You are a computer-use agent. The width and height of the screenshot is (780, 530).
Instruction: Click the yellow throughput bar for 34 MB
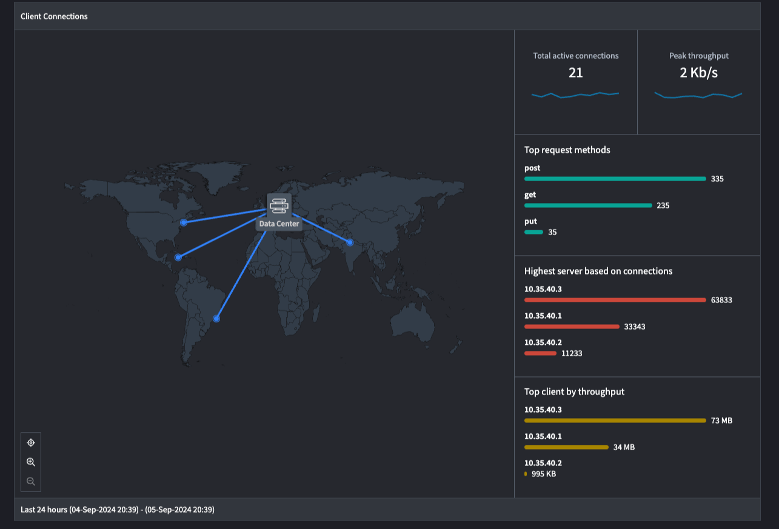pos(566,447)
